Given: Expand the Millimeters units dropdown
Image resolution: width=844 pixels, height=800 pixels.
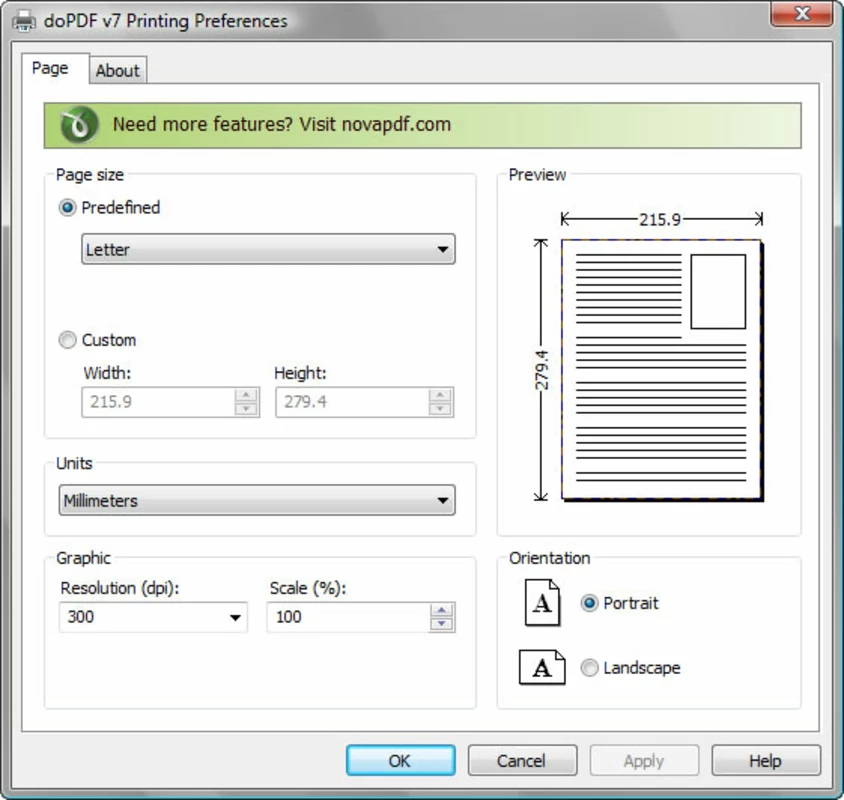Looking at the screenshot, I should tap(256, 501).
